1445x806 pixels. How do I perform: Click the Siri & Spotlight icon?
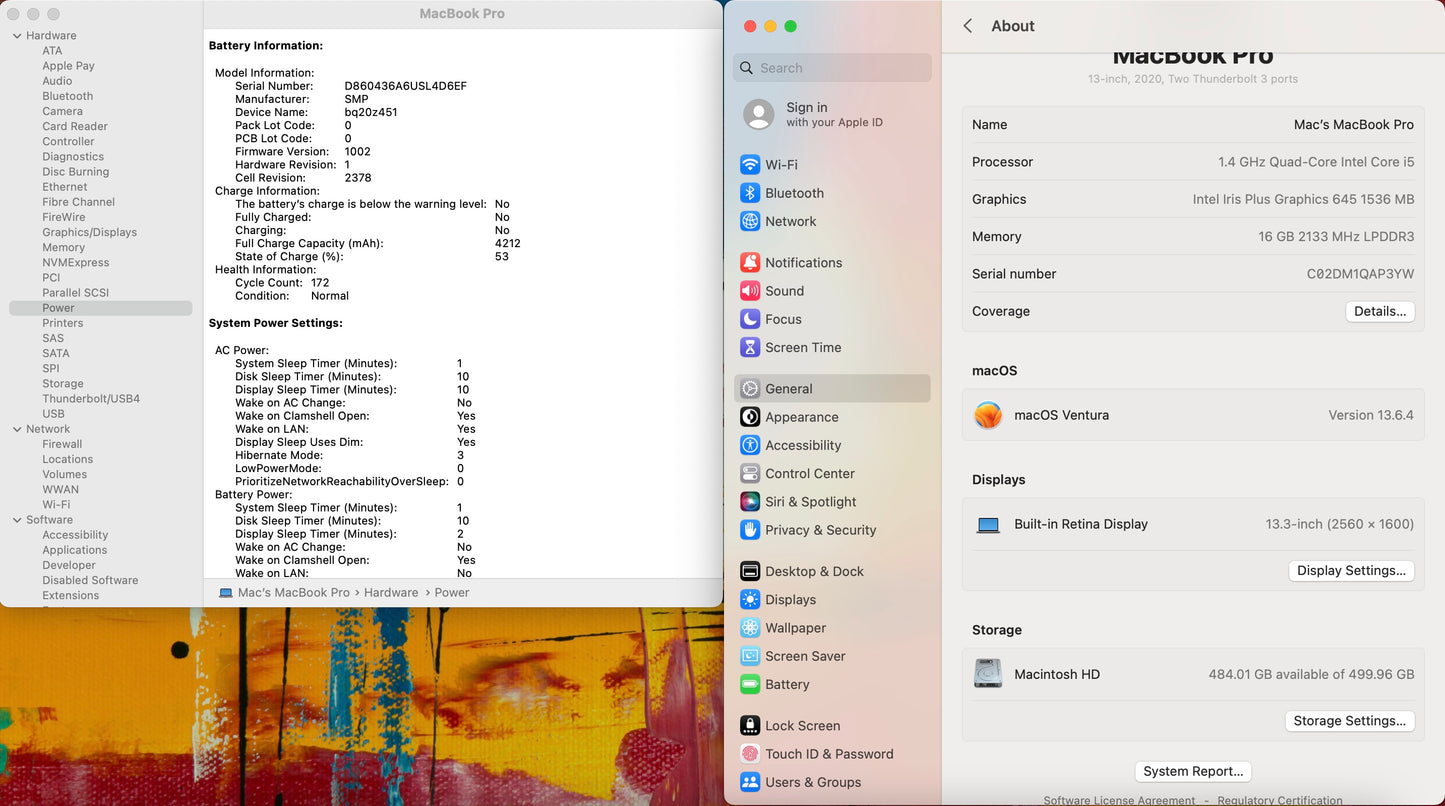[x=750, y=502]
